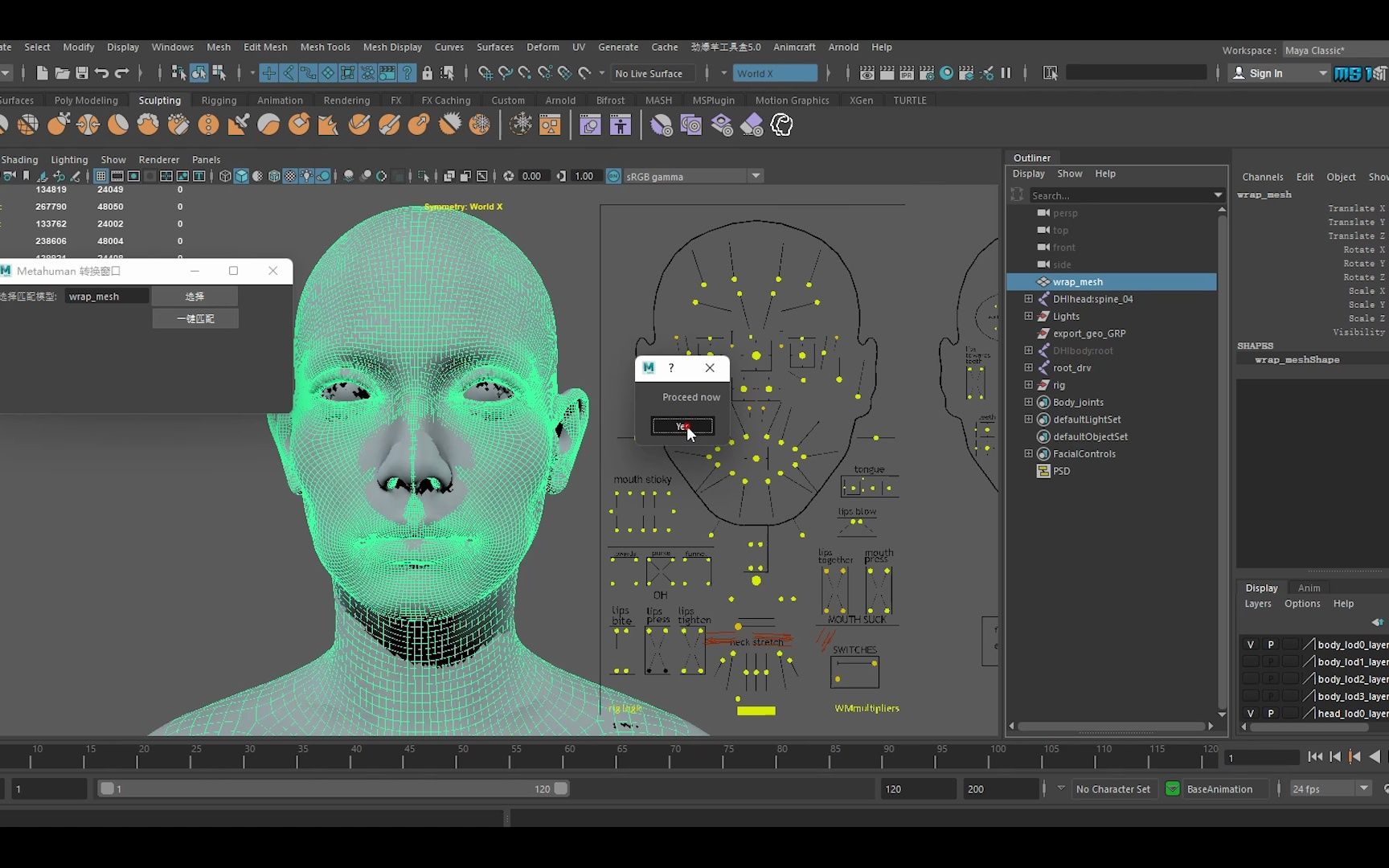Click the IPR render icon

pyautogui.click(x=907, y=73)
